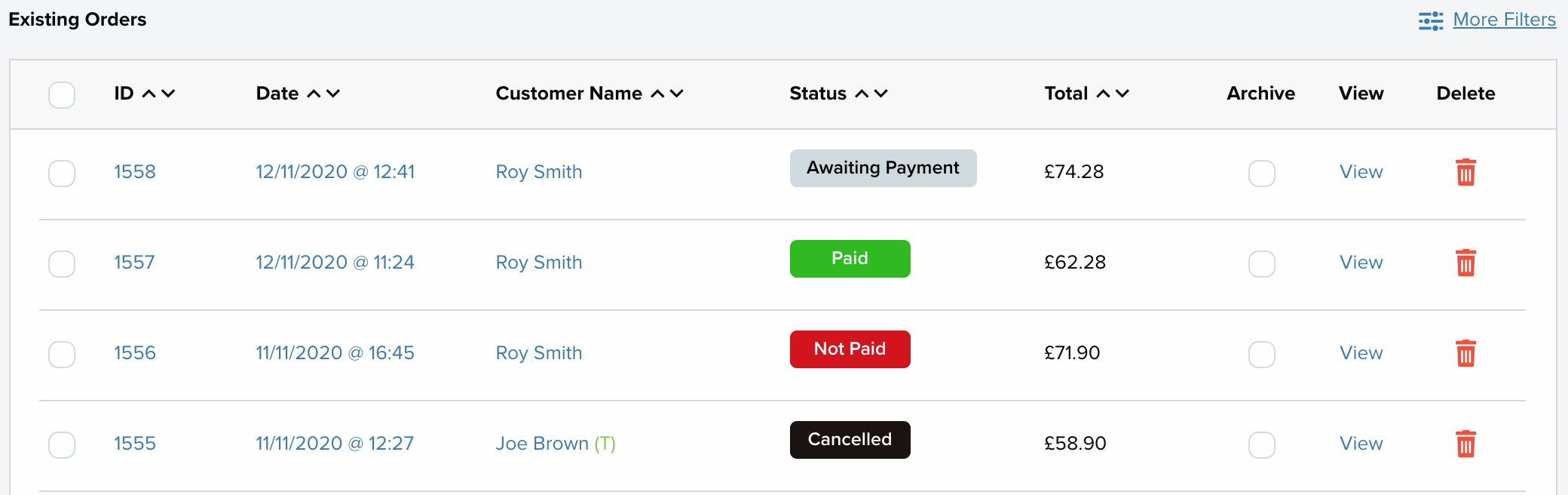Sort Total column descending arrow
The width and height of the screenshot is (1568, 495).
coord(1122,94)
